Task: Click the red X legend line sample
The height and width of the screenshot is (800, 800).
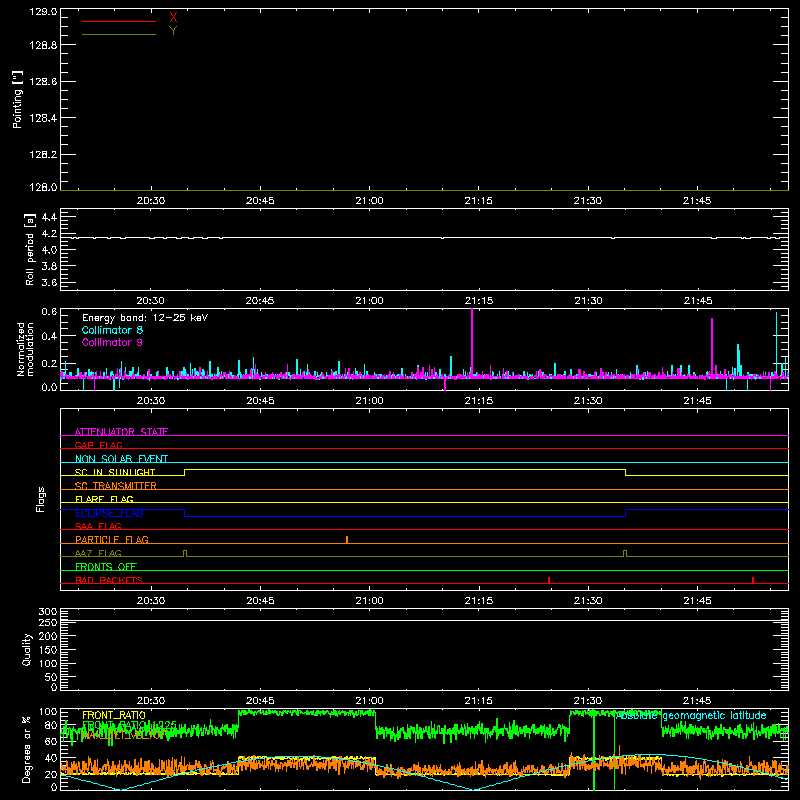Action: 119,21
